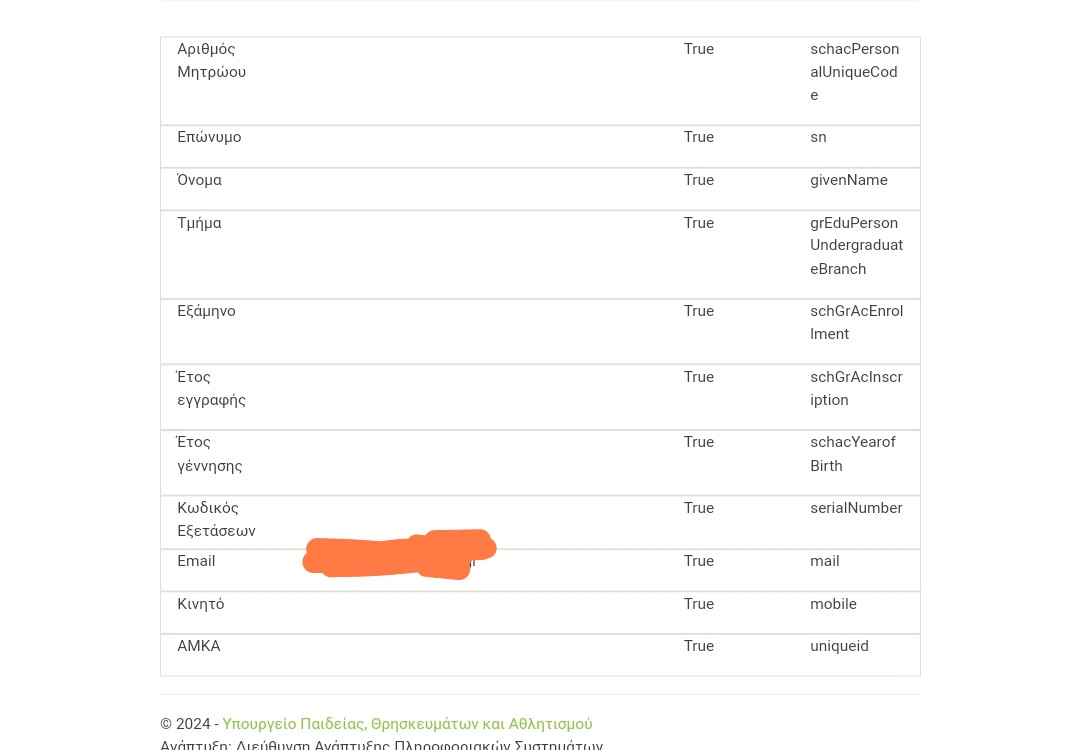Screen dimensions: 1071x750
Task: Select the grEduPersonUndergraduateBranch attribute text
Action: [x=857, y=245]
